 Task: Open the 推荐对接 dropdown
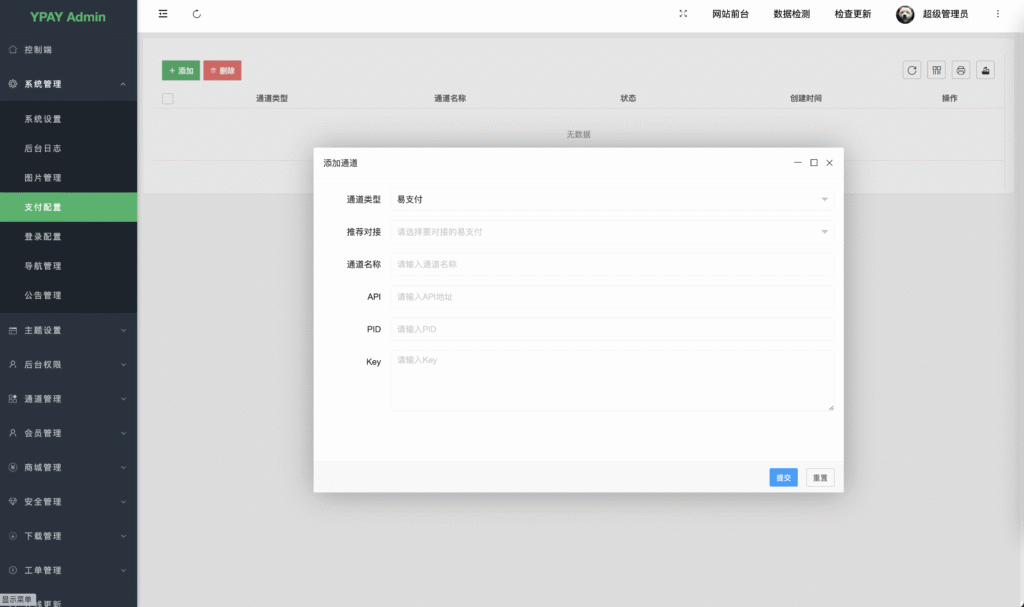[x=612, y=232]
